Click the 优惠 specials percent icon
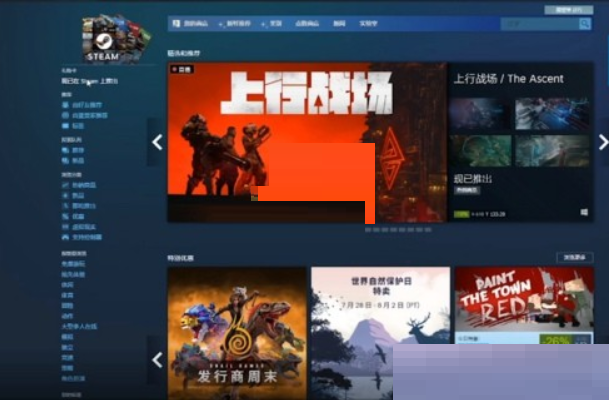609x400 pixels. coord(65,216)
